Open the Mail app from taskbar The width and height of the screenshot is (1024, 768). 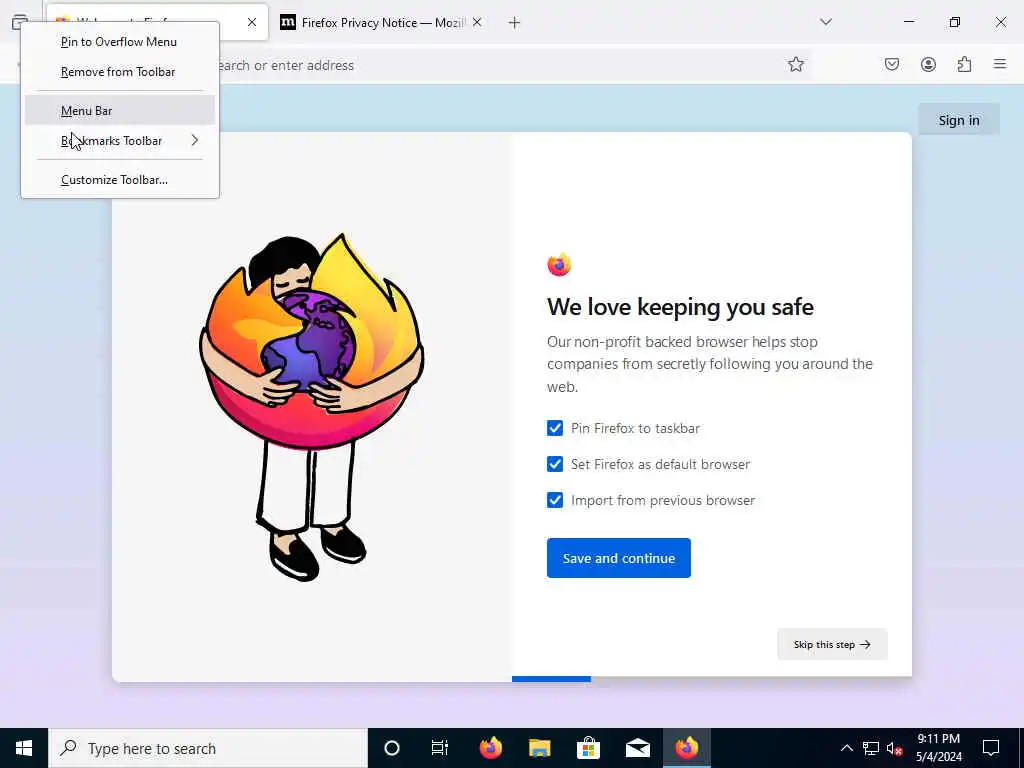[x=637, y=748]
